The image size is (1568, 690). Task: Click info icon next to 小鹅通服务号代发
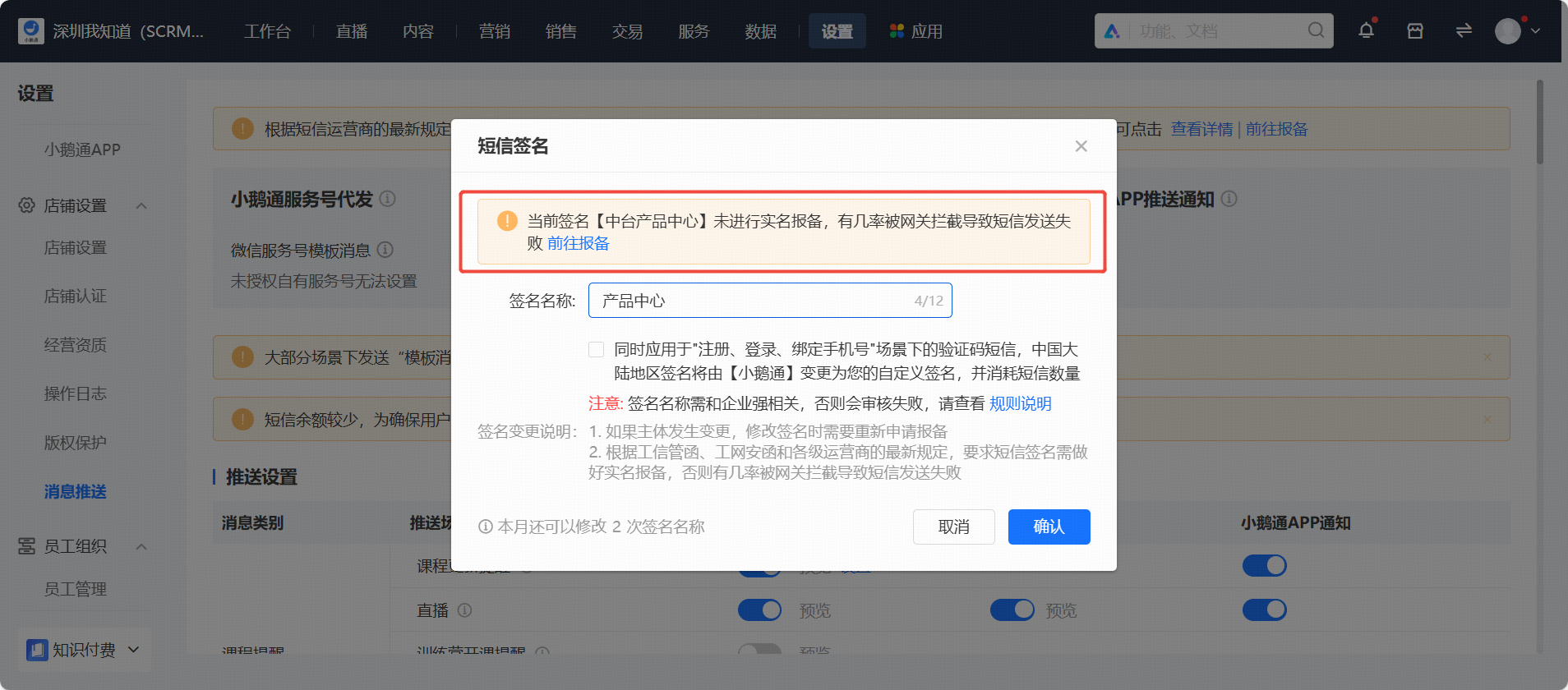(x=388, y=199)
